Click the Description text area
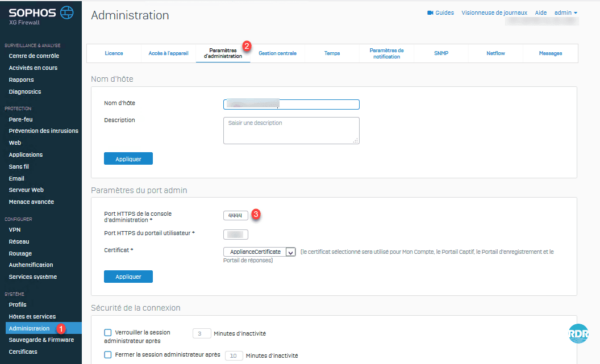Image resolution: width=600 pixels, height=364 pixels. [x=291, y=131]
